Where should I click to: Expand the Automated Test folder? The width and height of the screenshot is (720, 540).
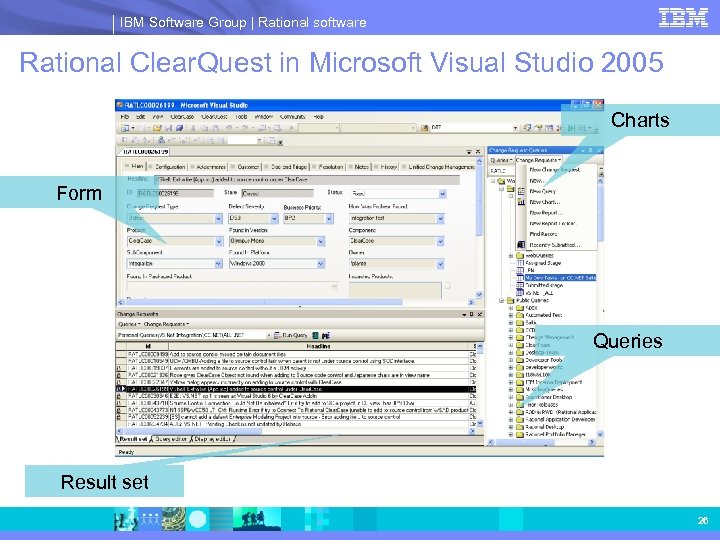click(x=511, y=315)
